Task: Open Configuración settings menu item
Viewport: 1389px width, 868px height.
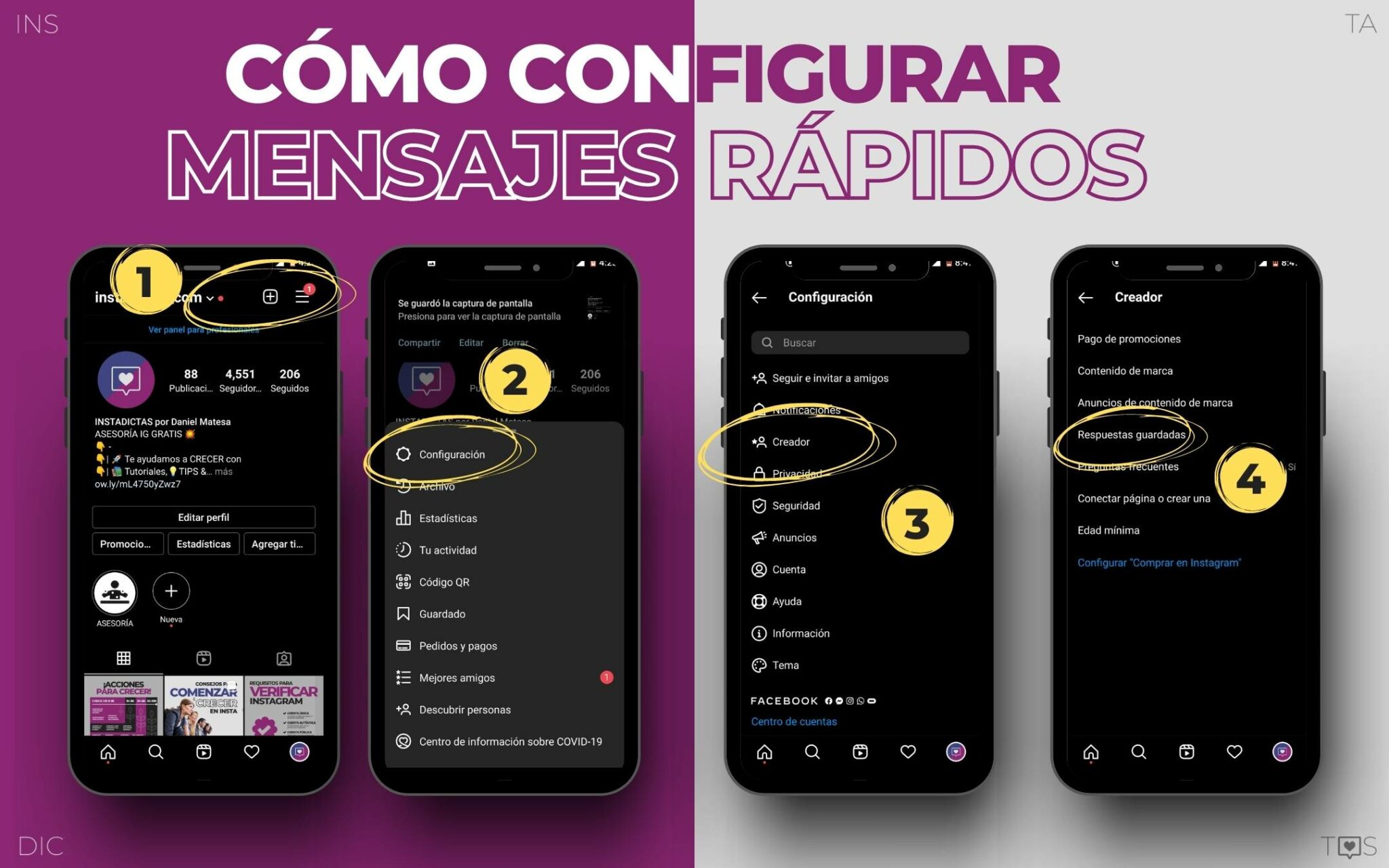Action: coord(452,454)
